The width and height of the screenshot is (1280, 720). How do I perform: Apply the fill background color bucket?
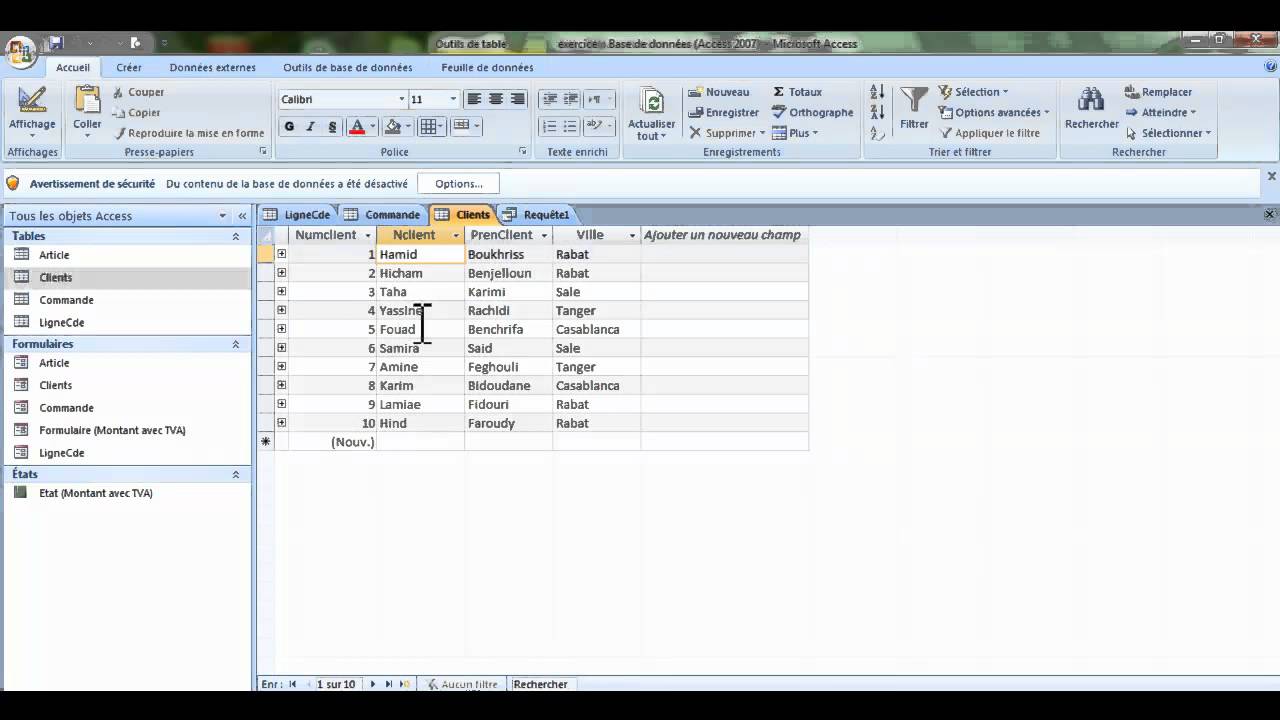tap(392, 127)
